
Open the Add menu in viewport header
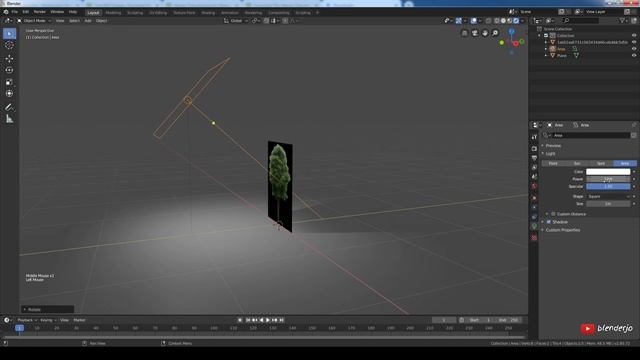point(88,20)
